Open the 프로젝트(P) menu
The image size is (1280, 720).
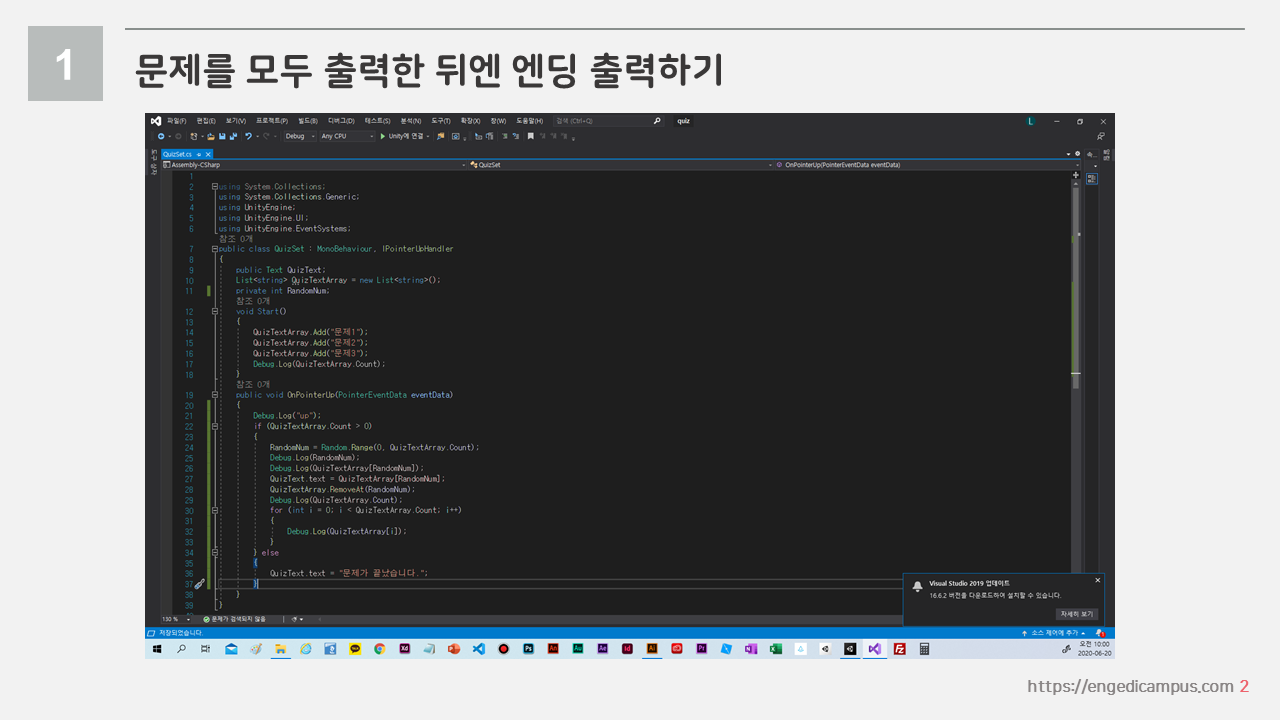coord(272,121)
